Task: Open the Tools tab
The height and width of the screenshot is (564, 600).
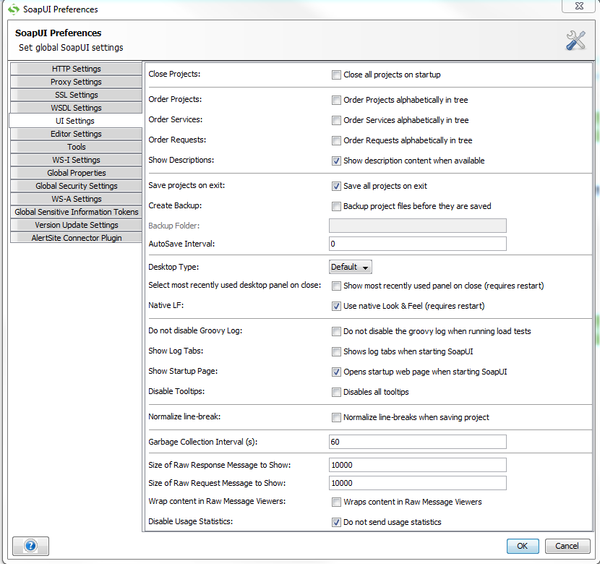Action: 76,147
